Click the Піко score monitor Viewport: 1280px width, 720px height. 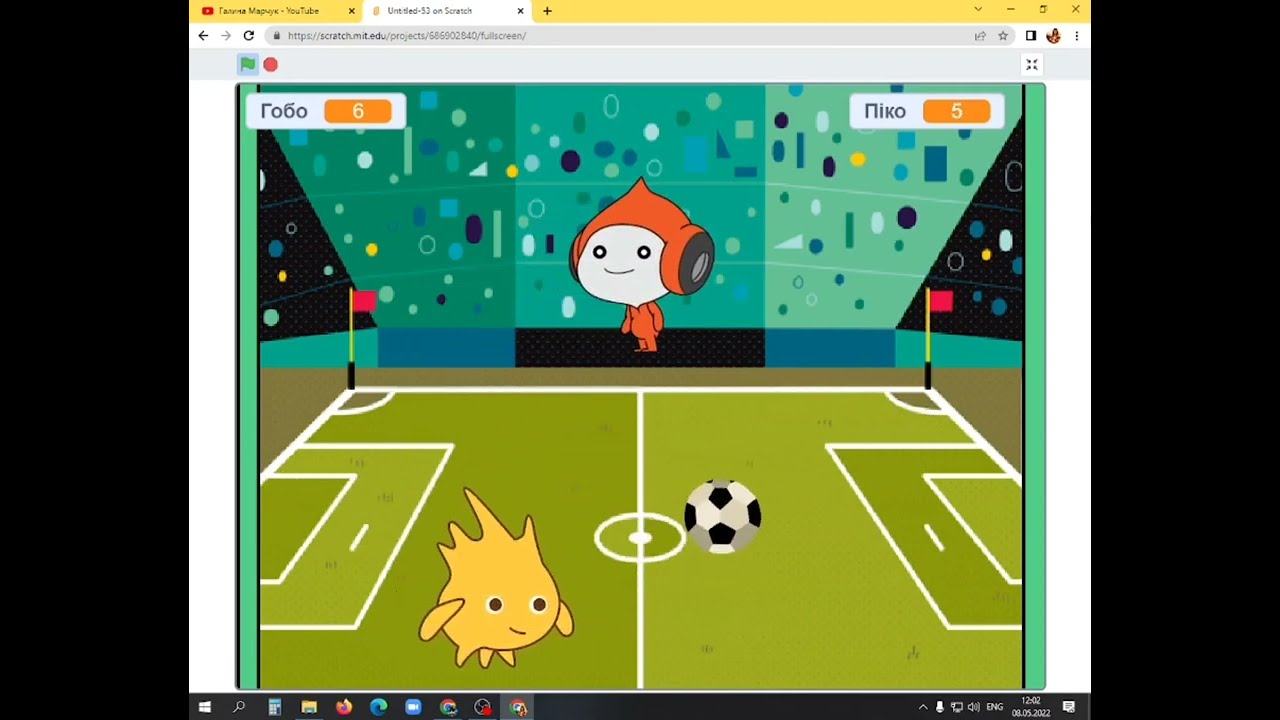coord(926,111)
